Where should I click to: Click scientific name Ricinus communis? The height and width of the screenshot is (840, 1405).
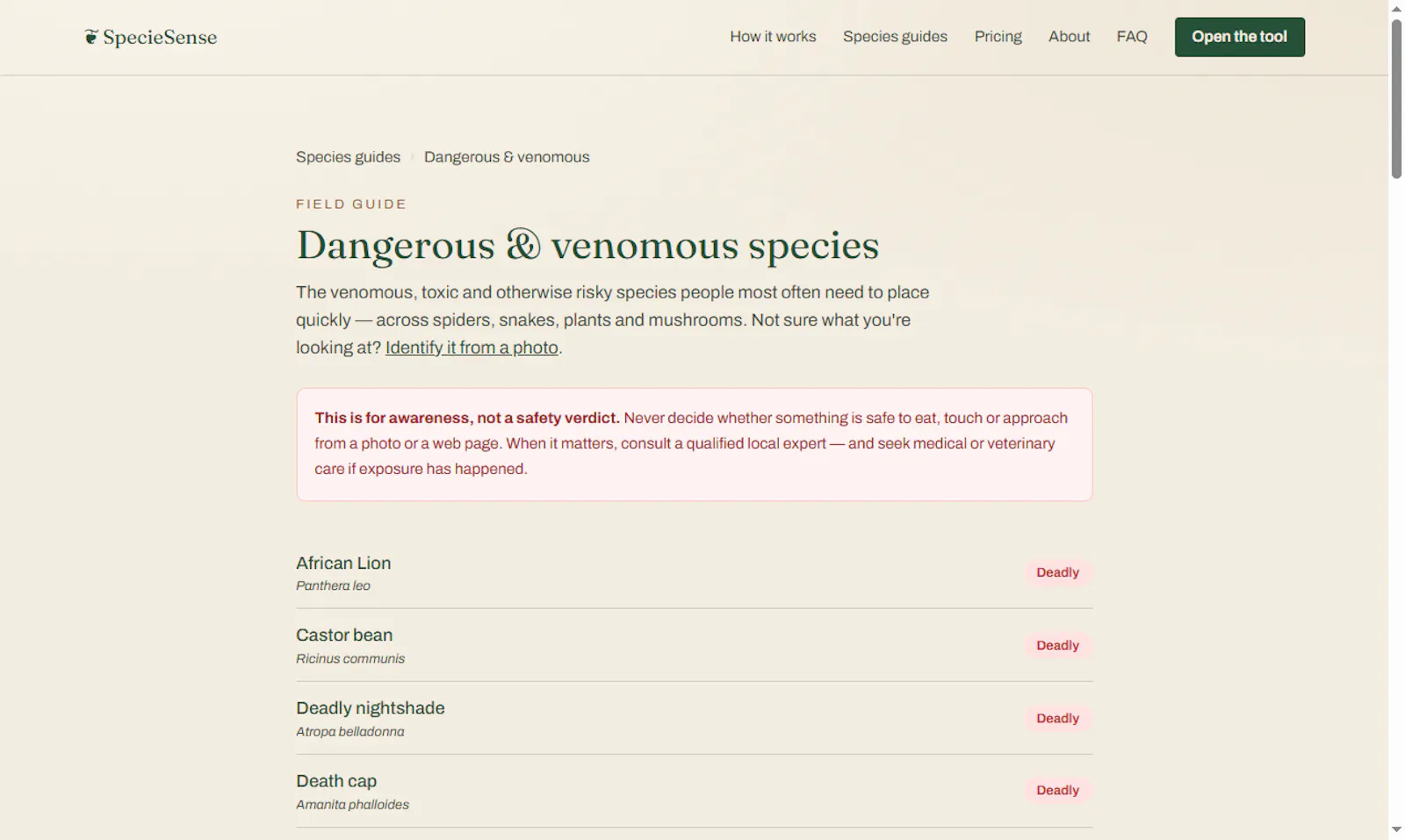click(x=350, y=658)
